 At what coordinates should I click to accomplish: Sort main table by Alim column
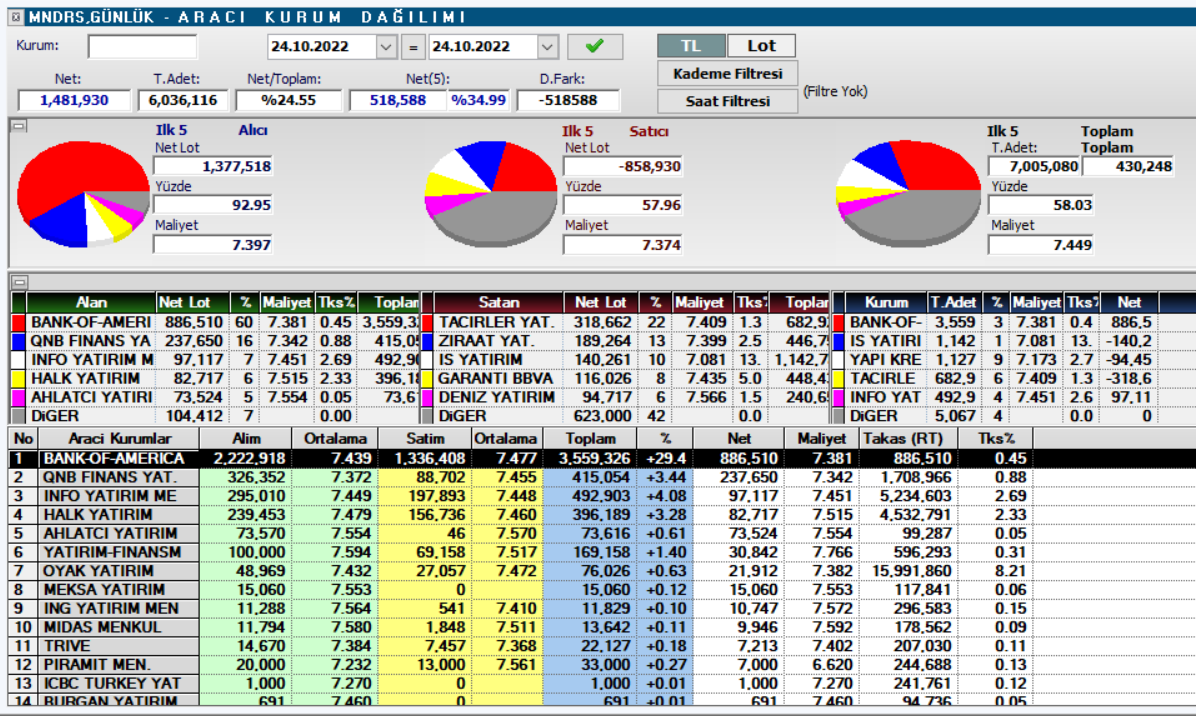(x=246, y=438)
